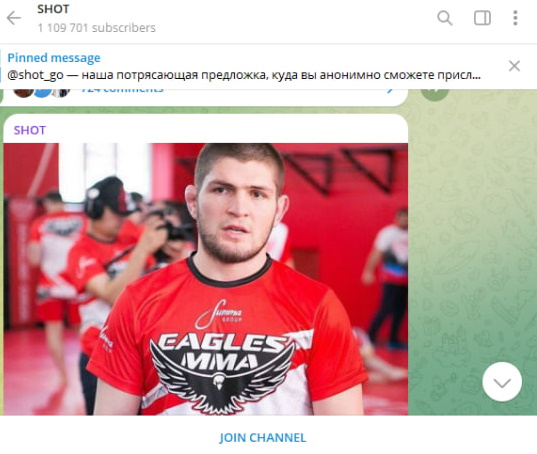Join the channel via JOIN CHANNEL

coord(263,438)
